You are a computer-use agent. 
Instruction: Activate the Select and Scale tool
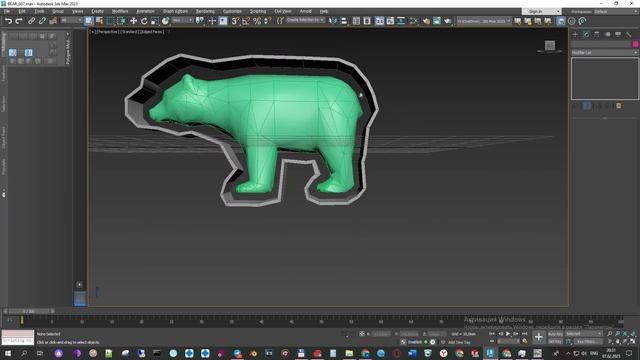pyautogui.click(x=154, y=21)
